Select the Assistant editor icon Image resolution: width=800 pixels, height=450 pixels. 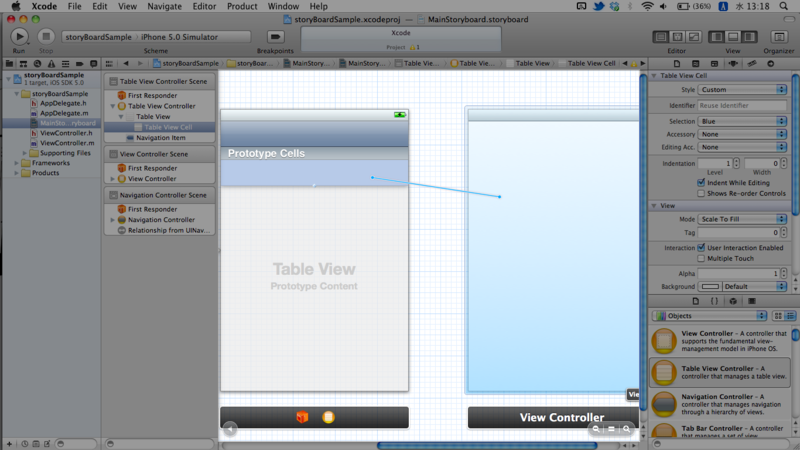(678, 37)
